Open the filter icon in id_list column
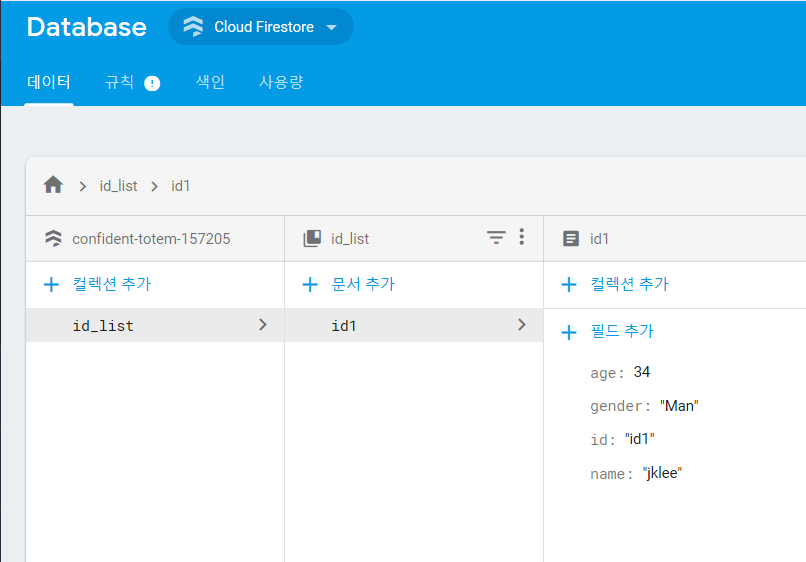The width and height of the screenshot is (806, 562). 496,237
